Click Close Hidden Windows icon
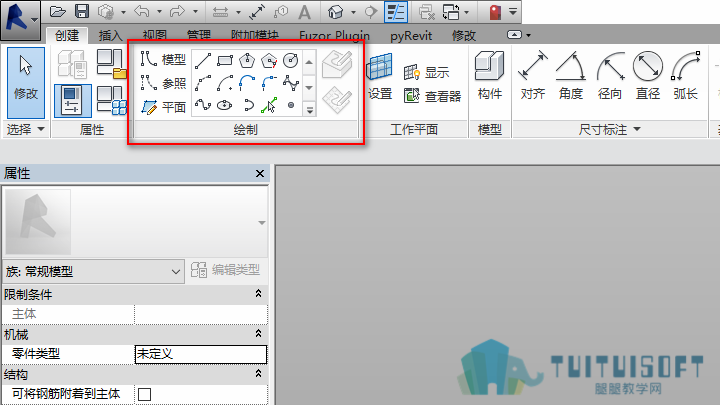Image resolution: width=720 pixels, height=405 pixels. (427, 12)
